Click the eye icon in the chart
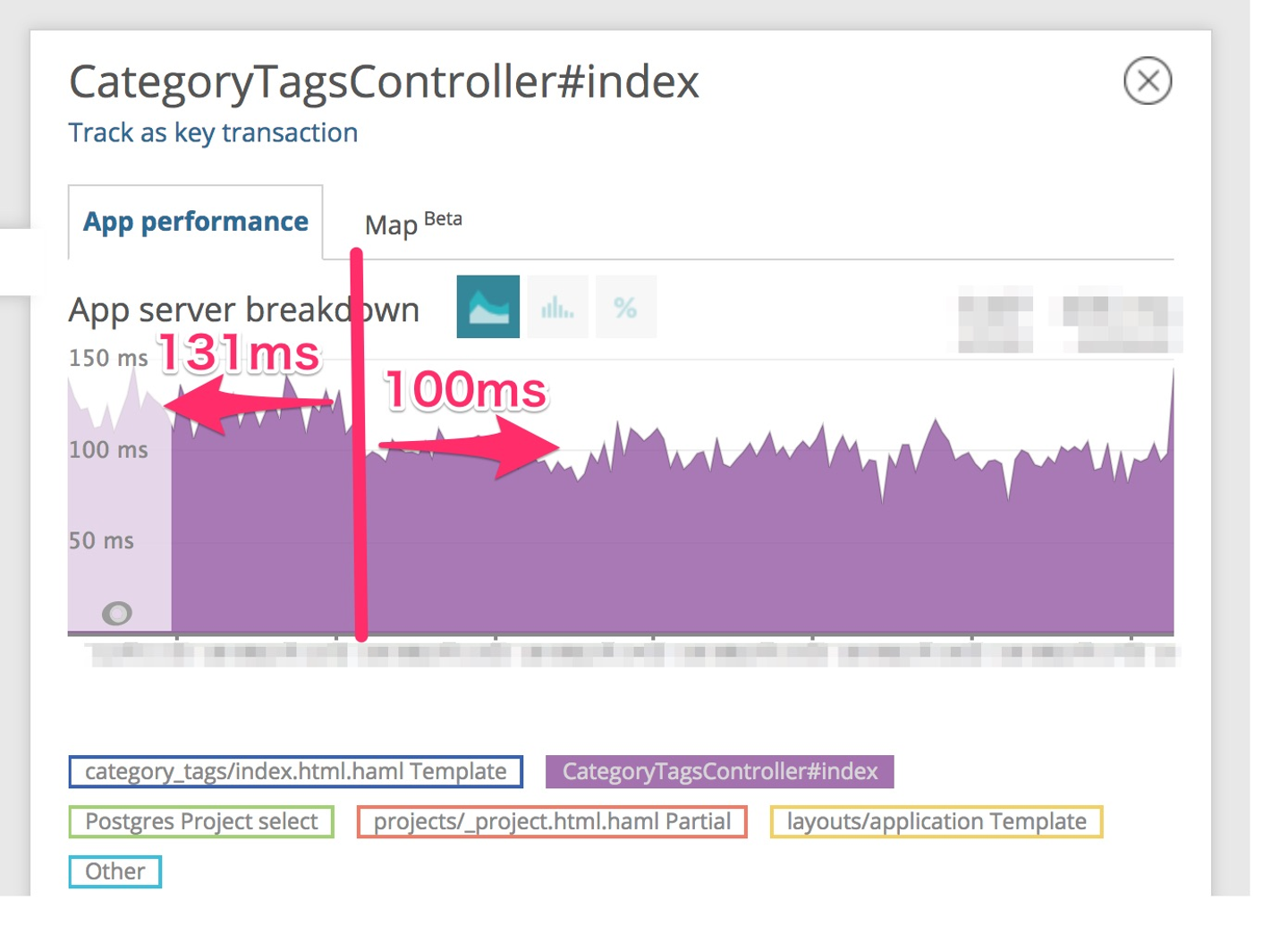The image size is (1288, 934). (x=117, y=613)
